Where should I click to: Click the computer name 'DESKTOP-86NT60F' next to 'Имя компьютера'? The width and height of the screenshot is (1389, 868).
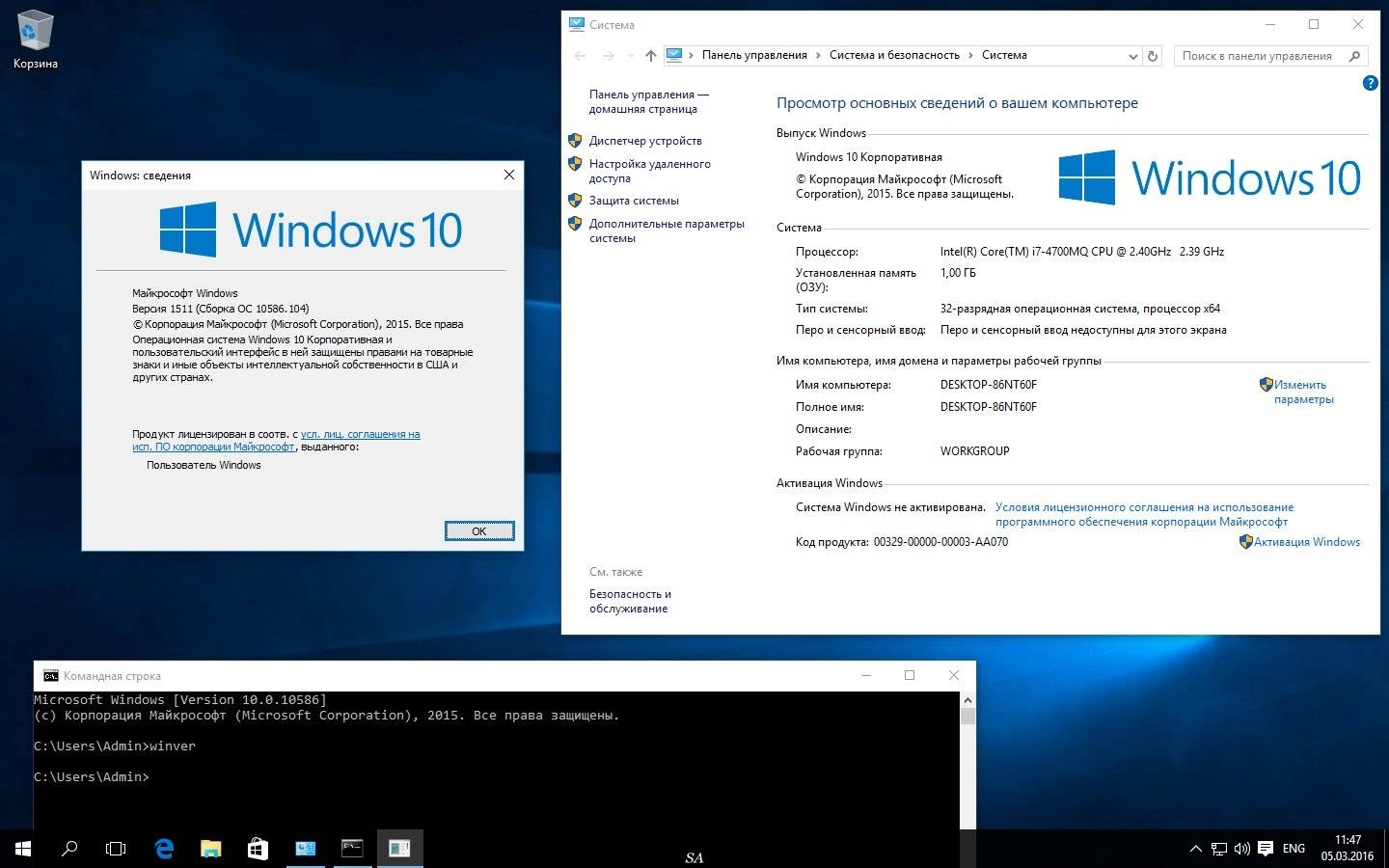989,385
